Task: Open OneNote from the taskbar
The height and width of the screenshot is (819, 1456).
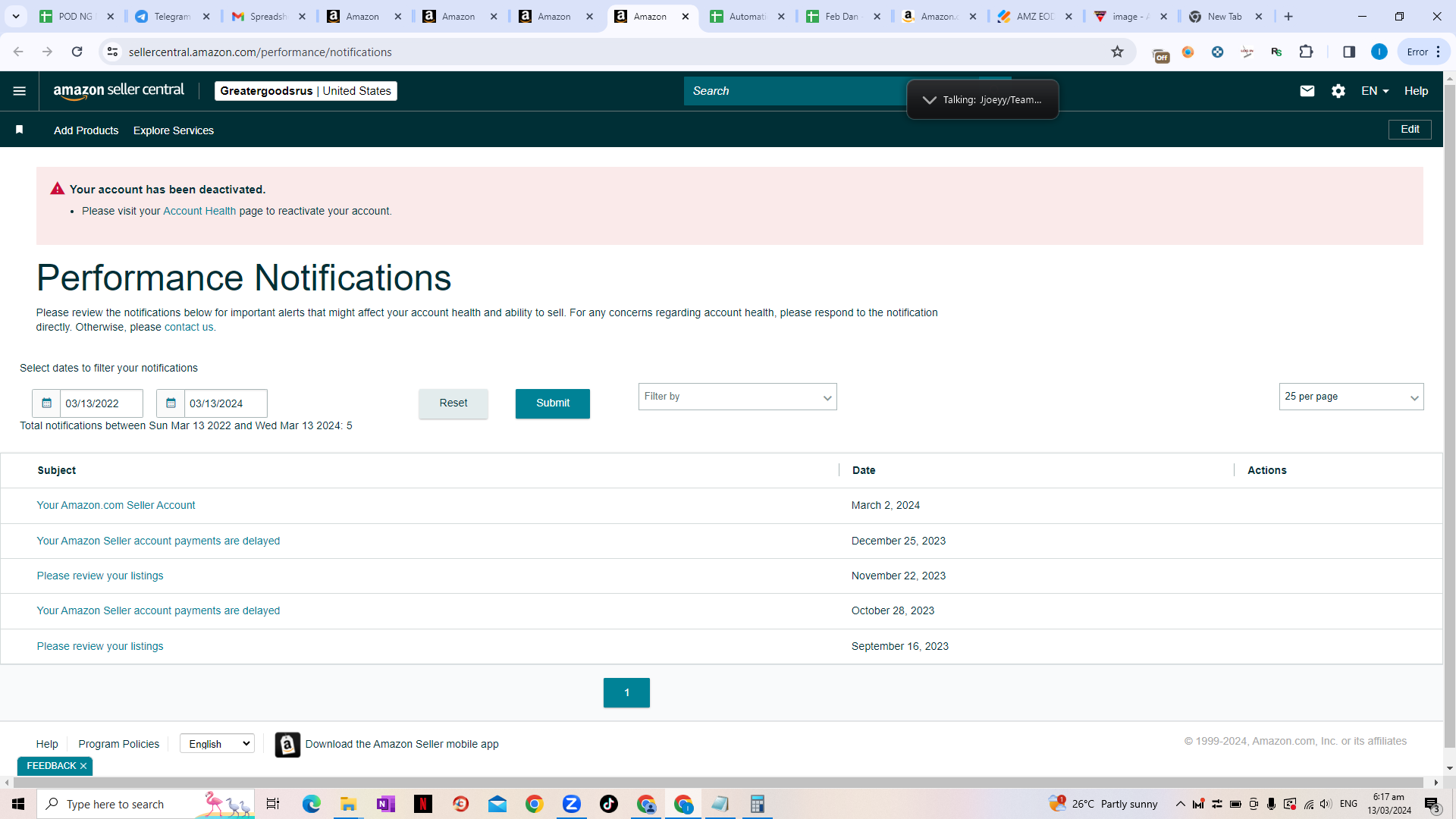Action: coord(385,804)
